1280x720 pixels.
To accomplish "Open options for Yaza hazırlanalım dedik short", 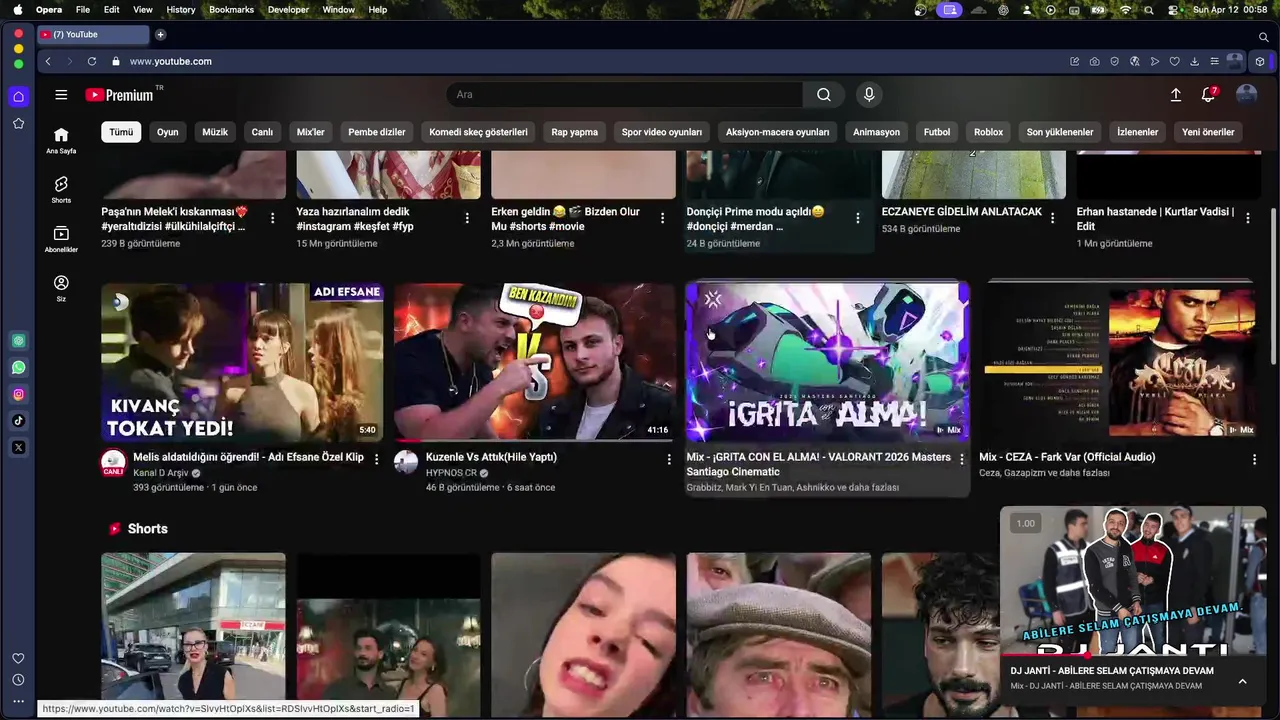I will click(467, 218).
